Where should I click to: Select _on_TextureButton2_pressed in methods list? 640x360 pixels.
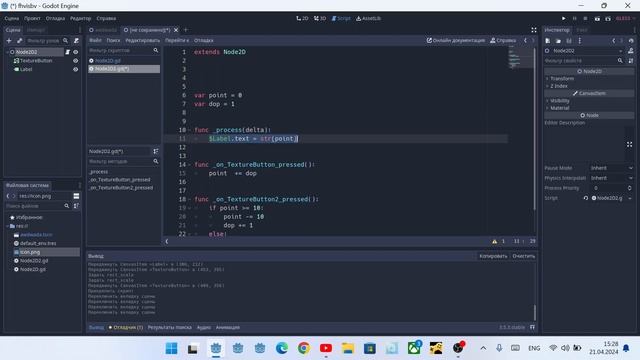(121, 188)
